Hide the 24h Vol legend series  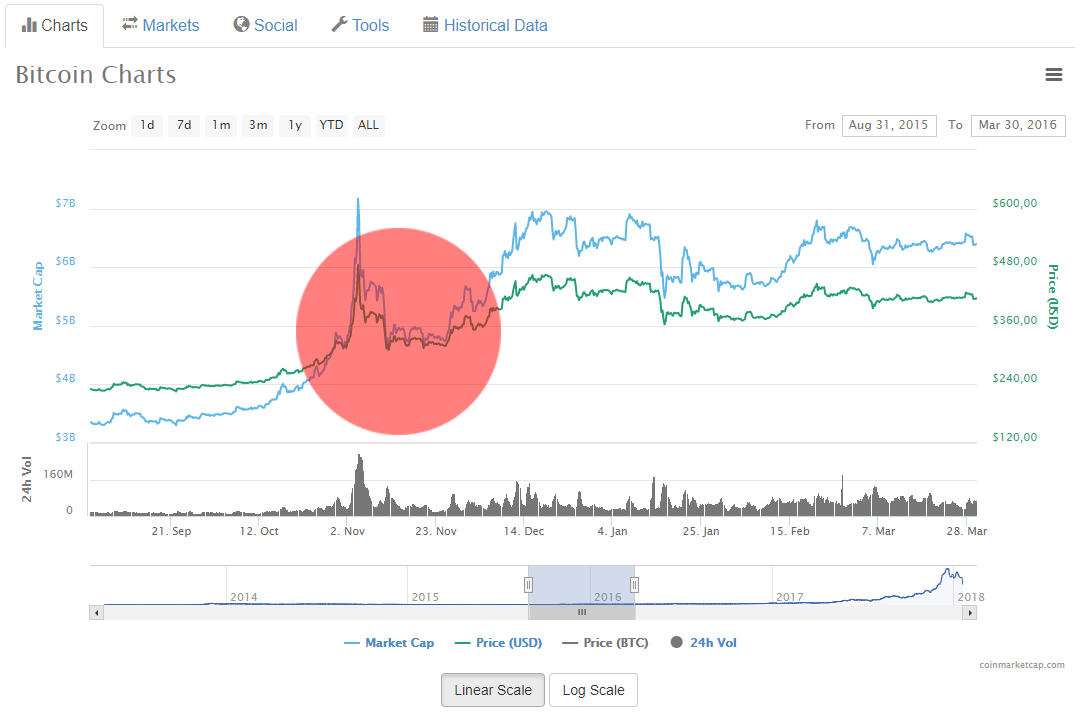(704, 643)
